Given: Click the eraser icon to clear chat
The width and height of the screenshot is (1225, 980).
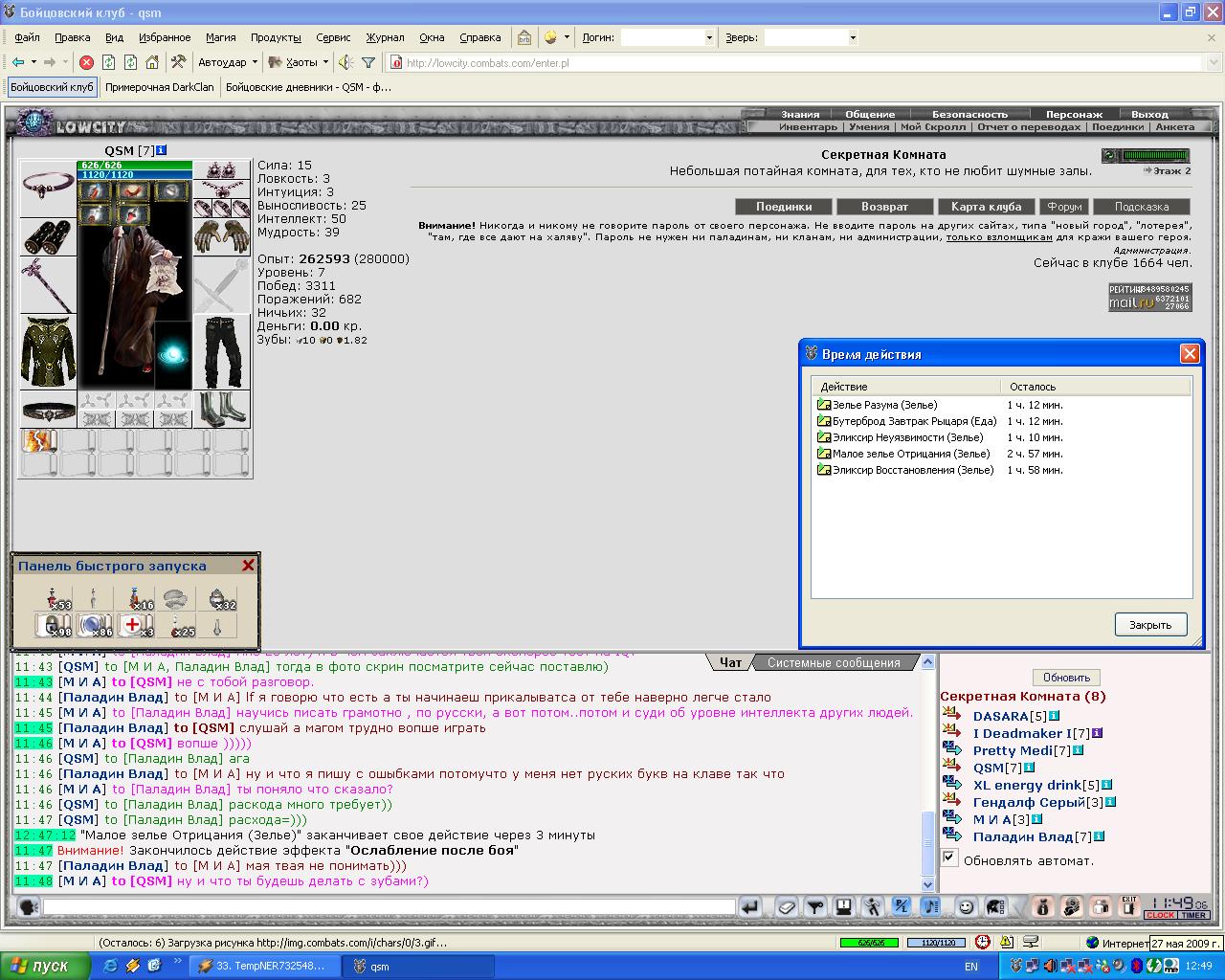Looking at the screenshot, I should click(786, 905).
